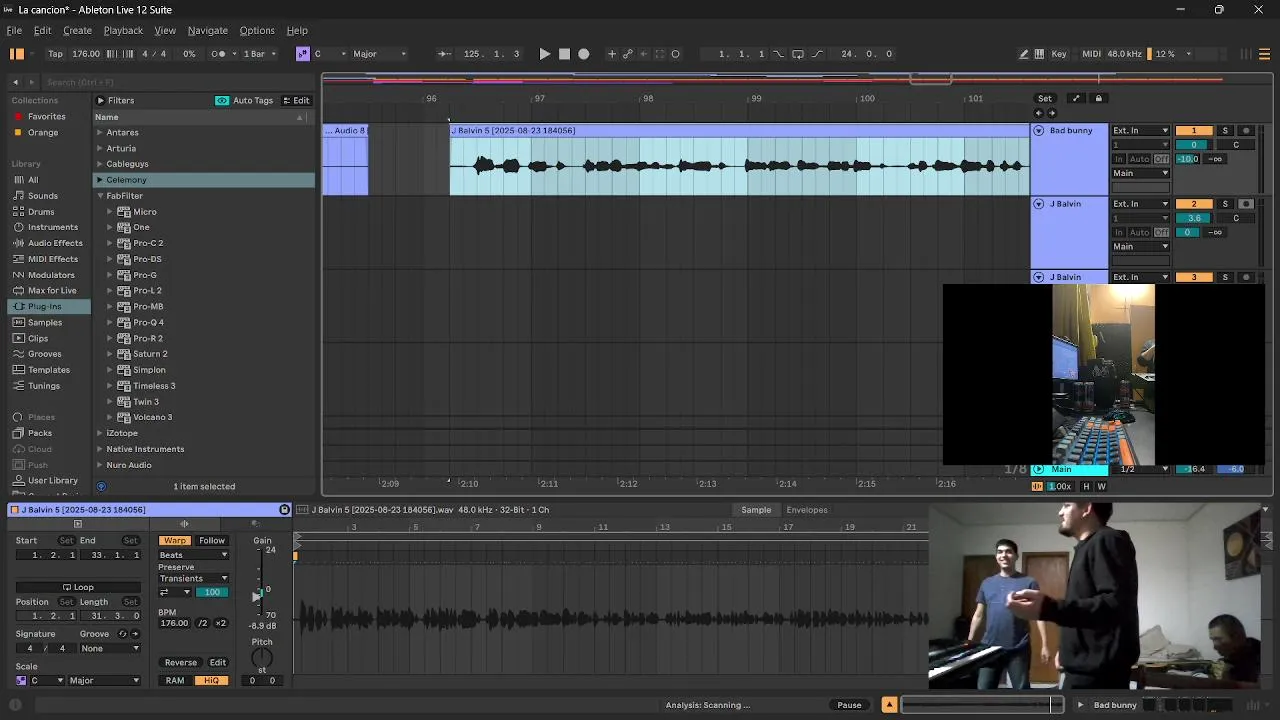The width and height of the screenshot is (1280, 720).
Task: Open Key Map Mode with Key button
Action: click(x=1059, y=54)
